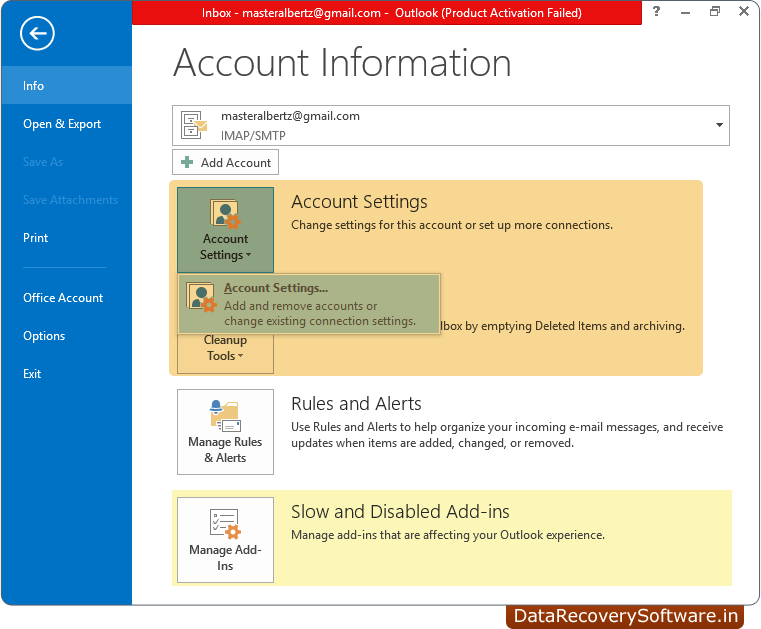Click the Slow and Disabled Add-ins heading
The width and height of the screenshot is (761, 629).
pos(400,512)
